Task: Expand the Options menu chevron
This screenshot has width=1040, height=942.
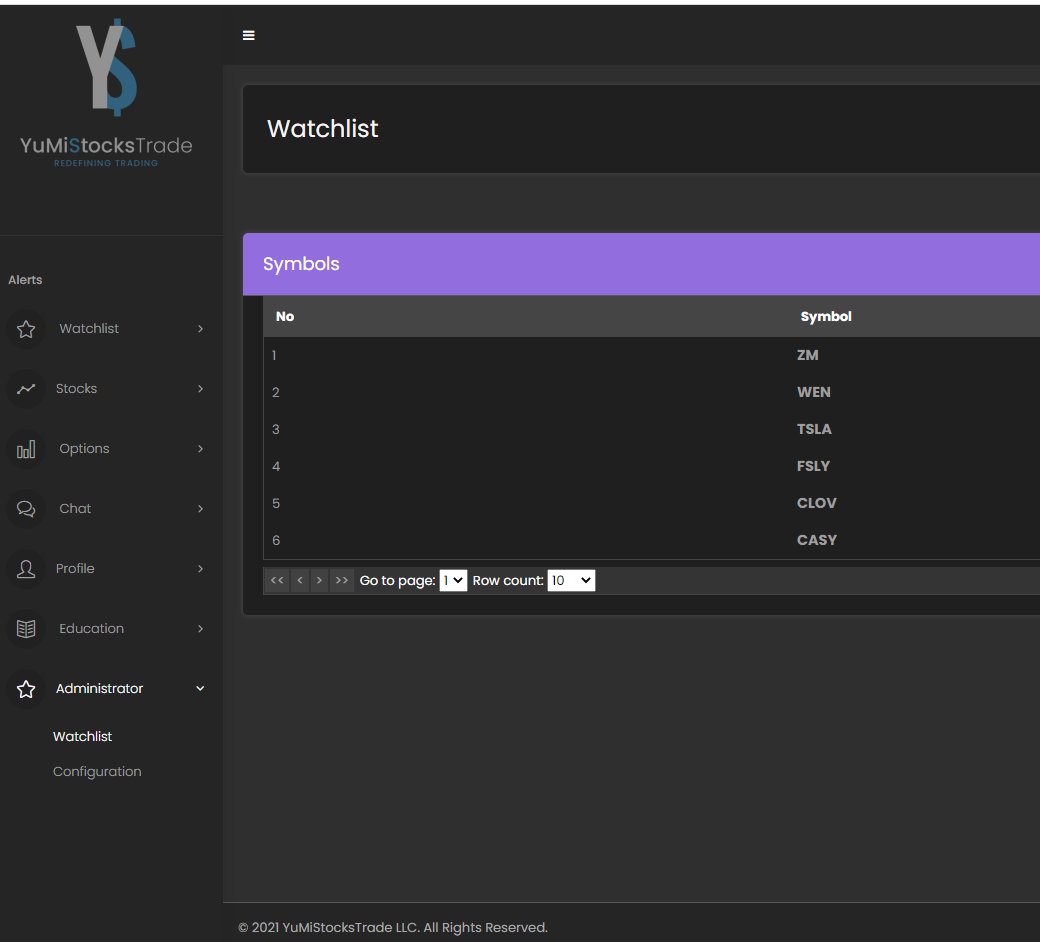Action: [200, 449]
